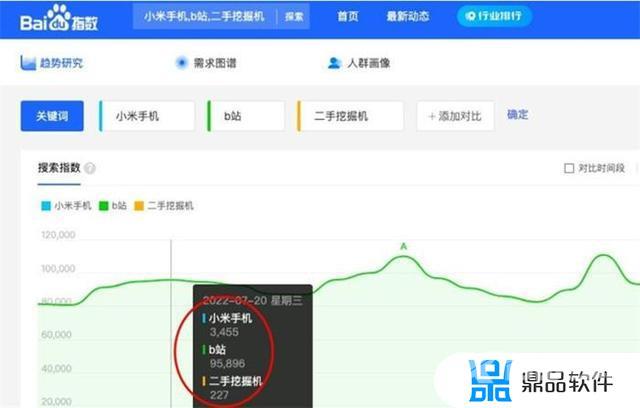Screen dimensions: 640x408
Task: Edit the b站 keyword field
Action: click(246, 116)
